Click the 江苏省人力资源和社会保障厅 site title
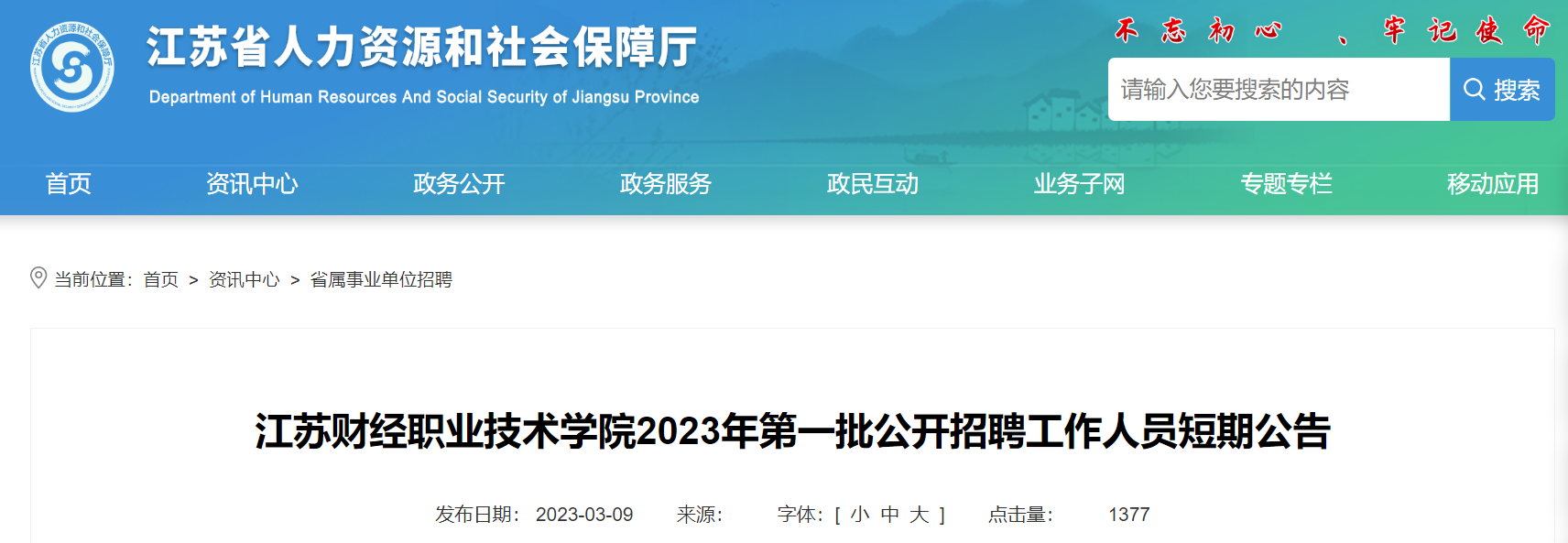The width and height of the screenshot is (1568, 543). coord(422,48)
